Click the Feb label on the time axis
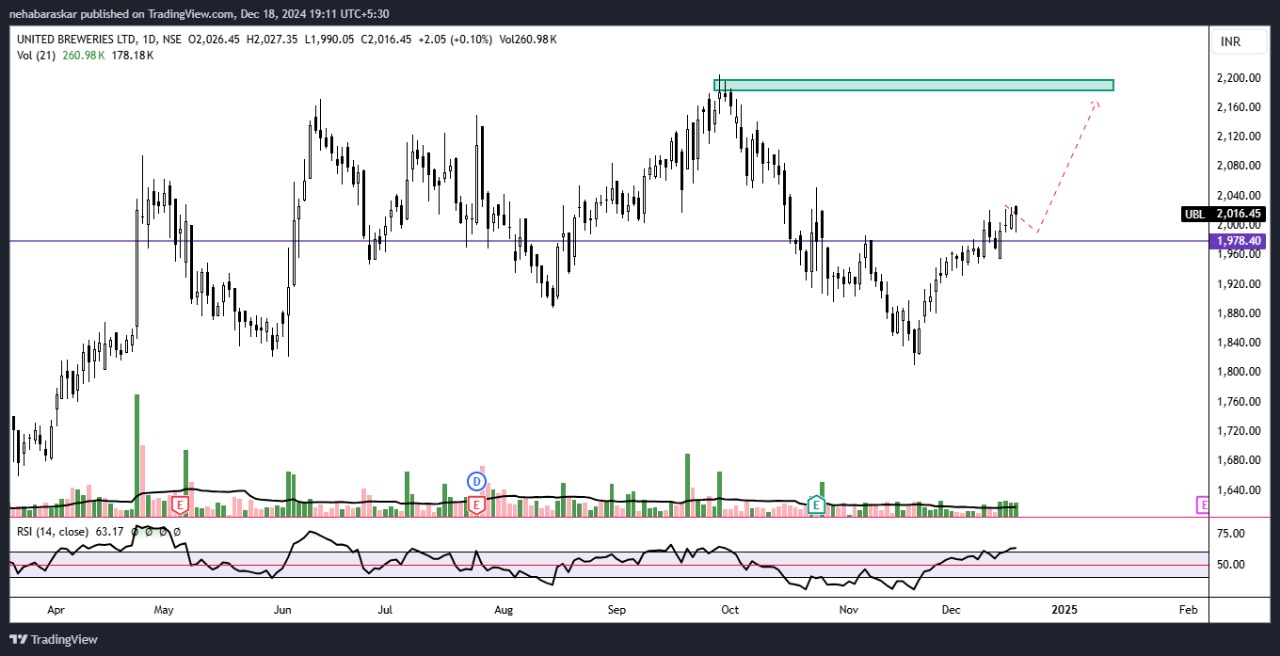The width and height of the screenshot is (1280, 656). (1188, 609)
